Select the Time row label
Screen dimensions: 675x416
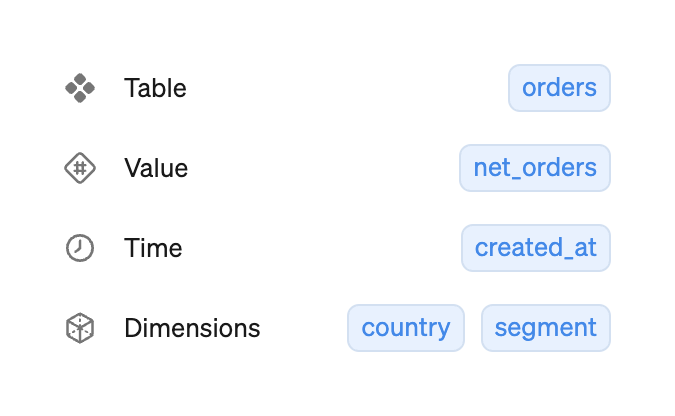[153, 248]
